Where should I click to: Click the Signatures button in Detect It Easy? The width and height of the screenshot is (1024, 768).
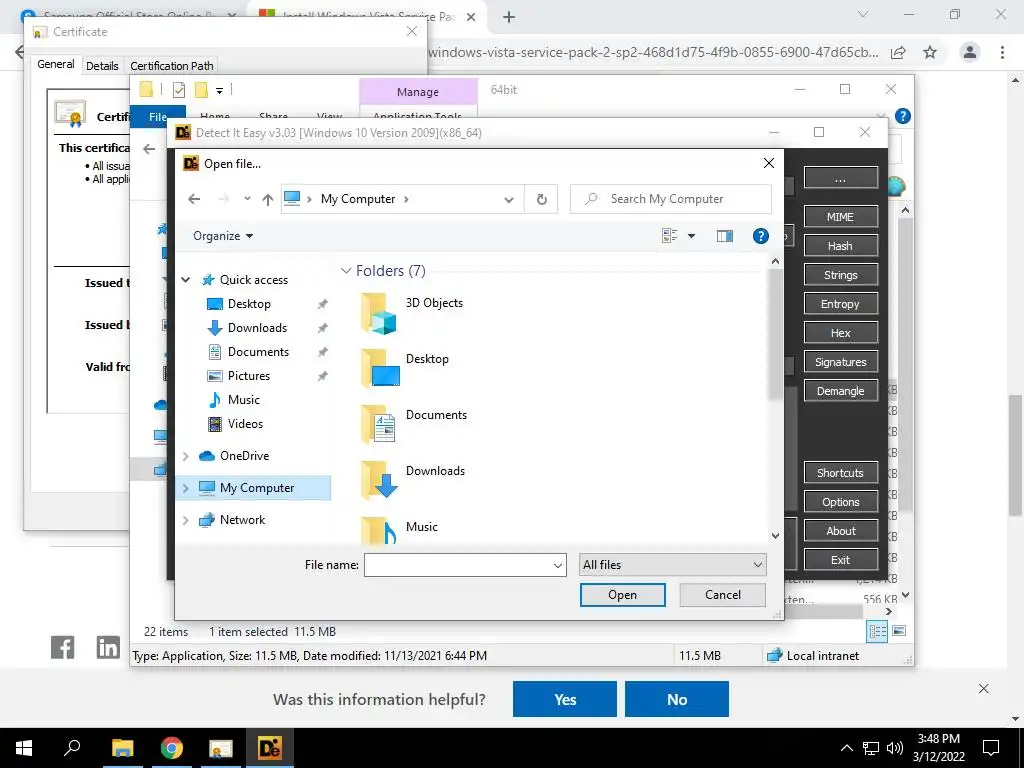[840, 362]
